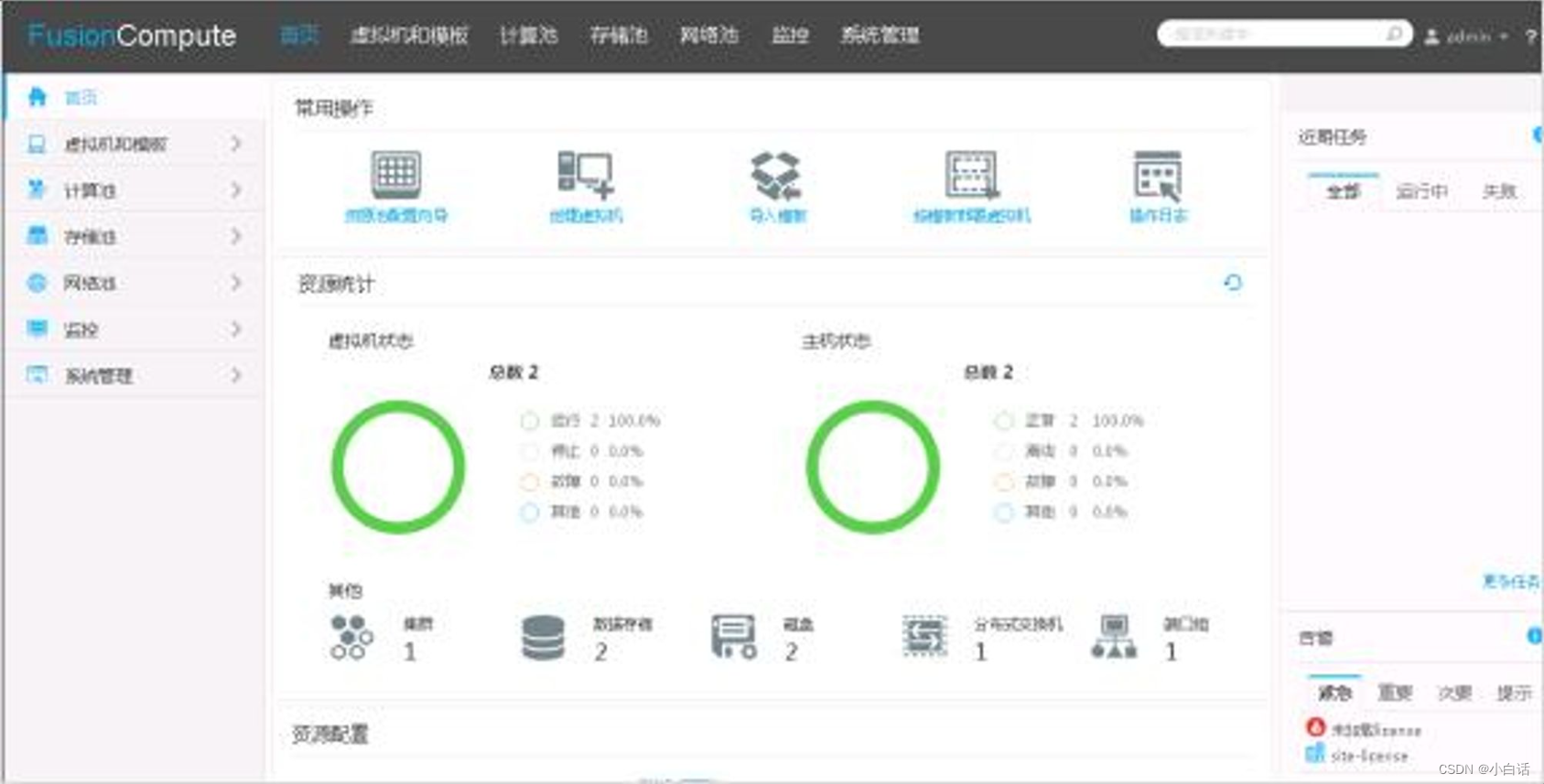Expand the 系统管理 sidebar chevron
The width and height of the screenshot is (1544, 784).
[236, 375]
